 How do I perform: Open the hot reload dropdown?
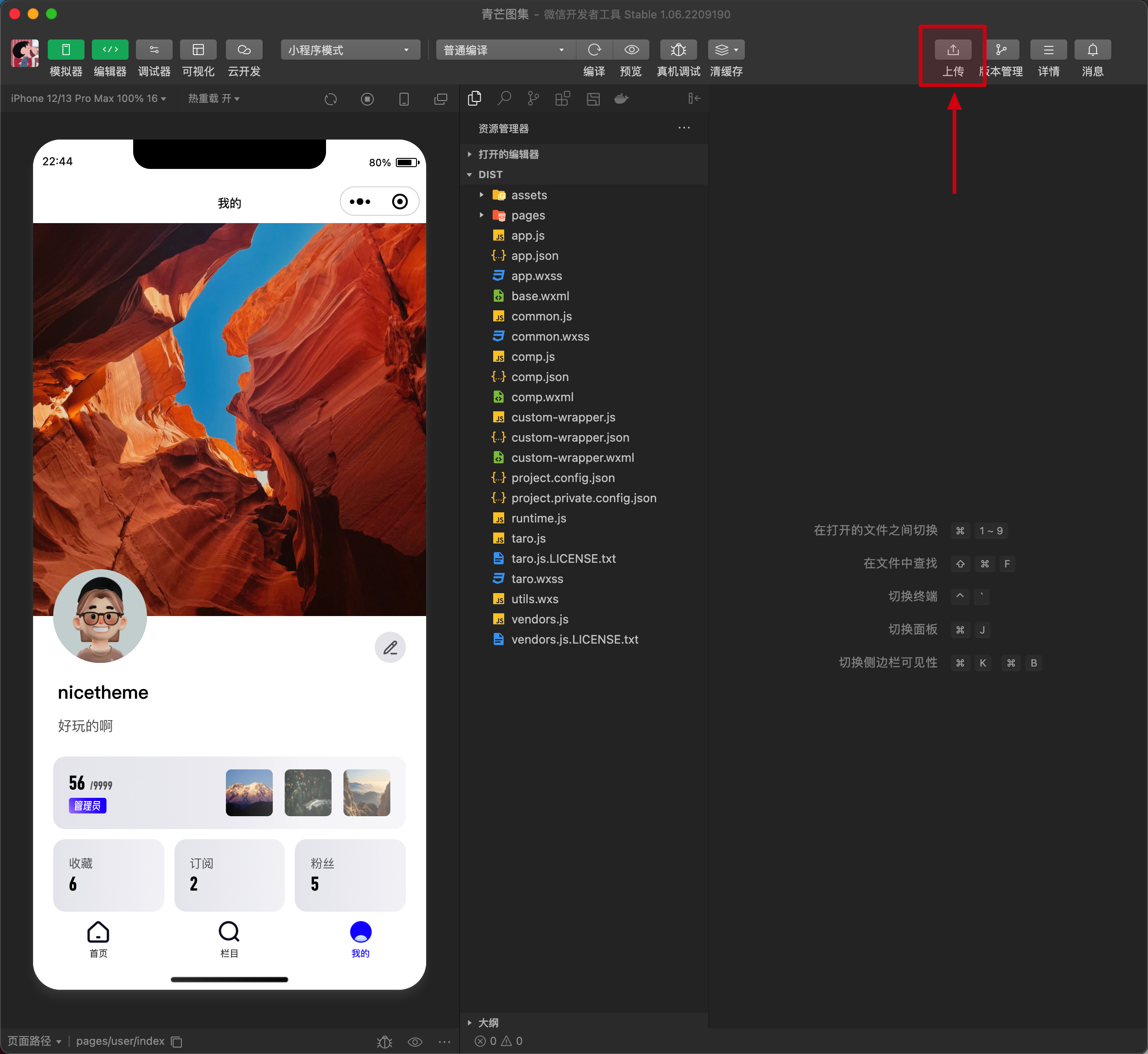pos(214,99)
